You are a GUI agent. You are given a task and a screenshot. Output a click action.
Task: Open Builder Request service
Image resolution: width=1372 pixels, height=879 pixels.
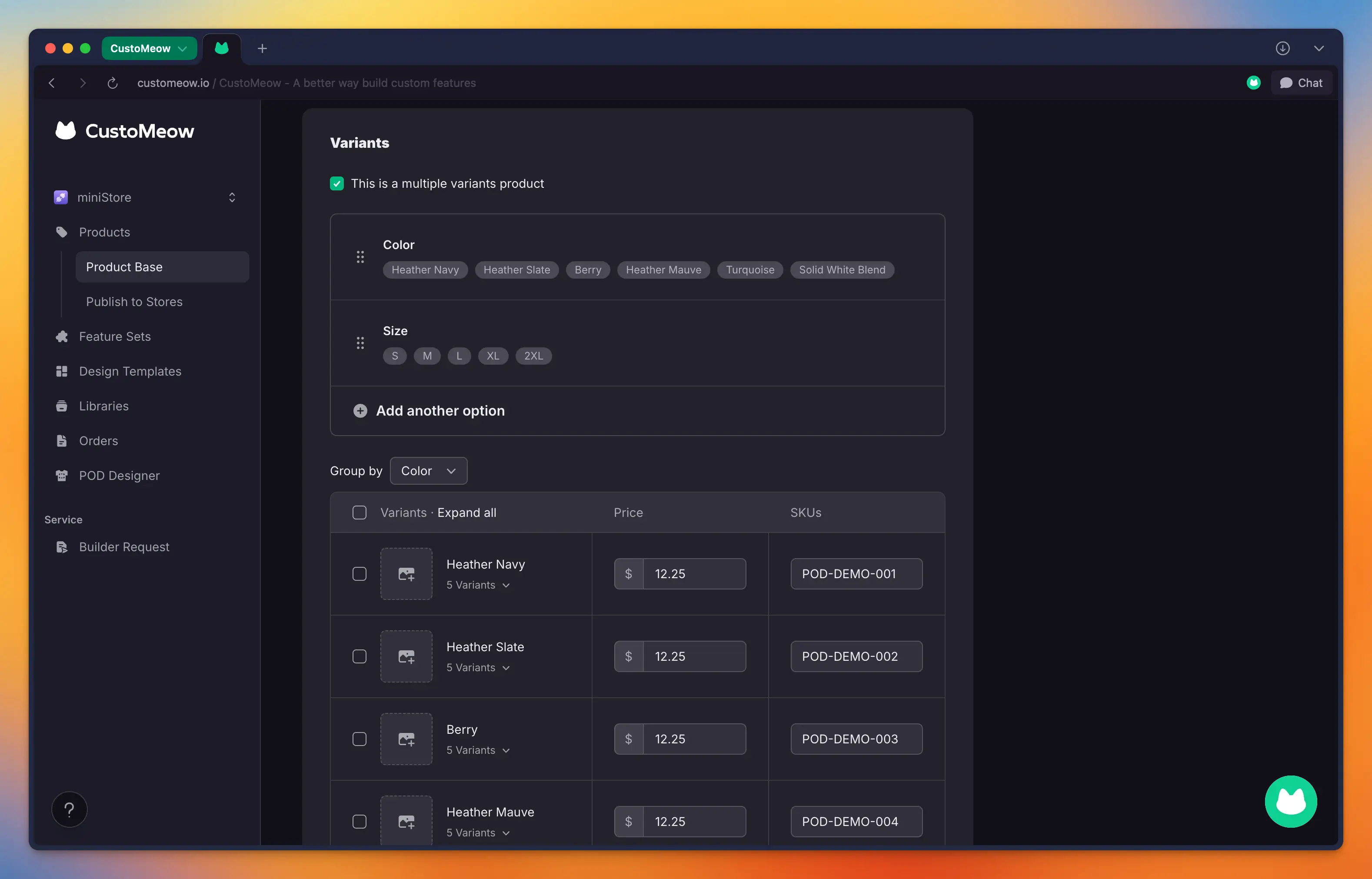[124, 547]
